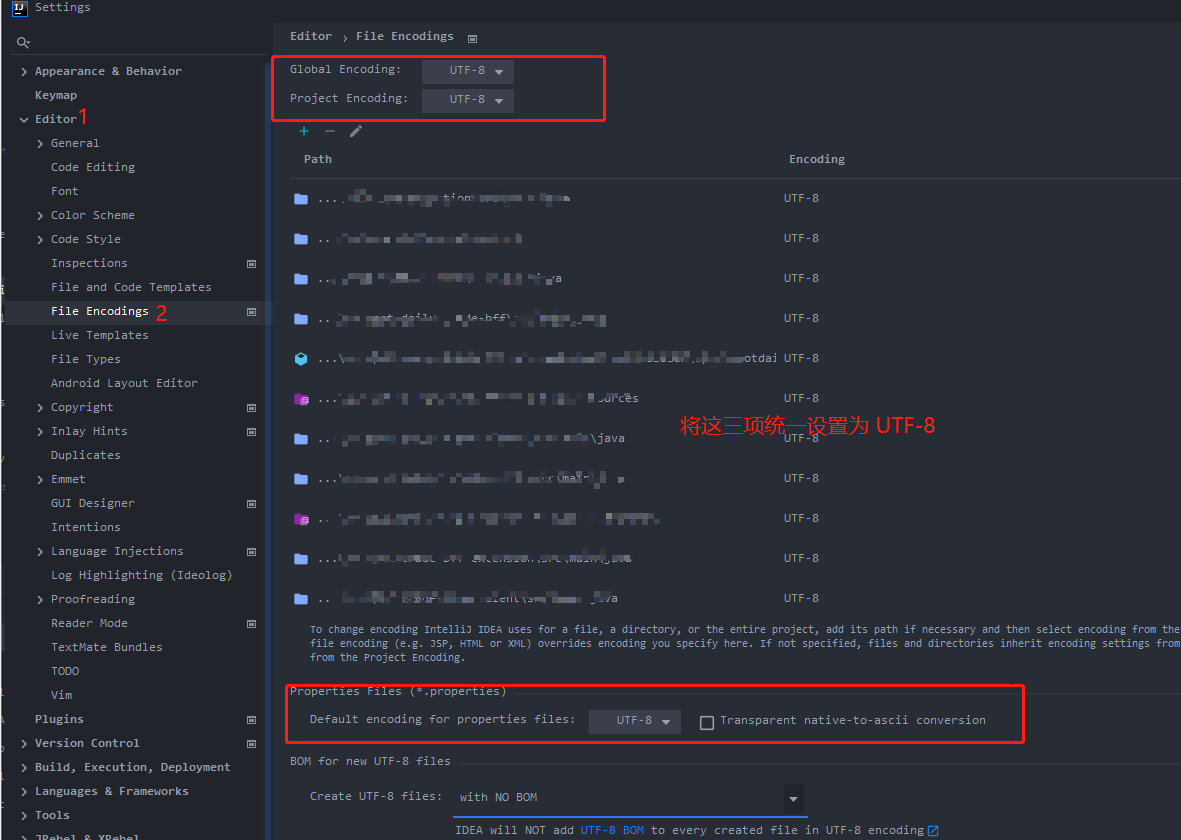The width and height of the screenshot is (1181, 840).
Task: Select Keymap in settings tree
Action: point(56,95)
